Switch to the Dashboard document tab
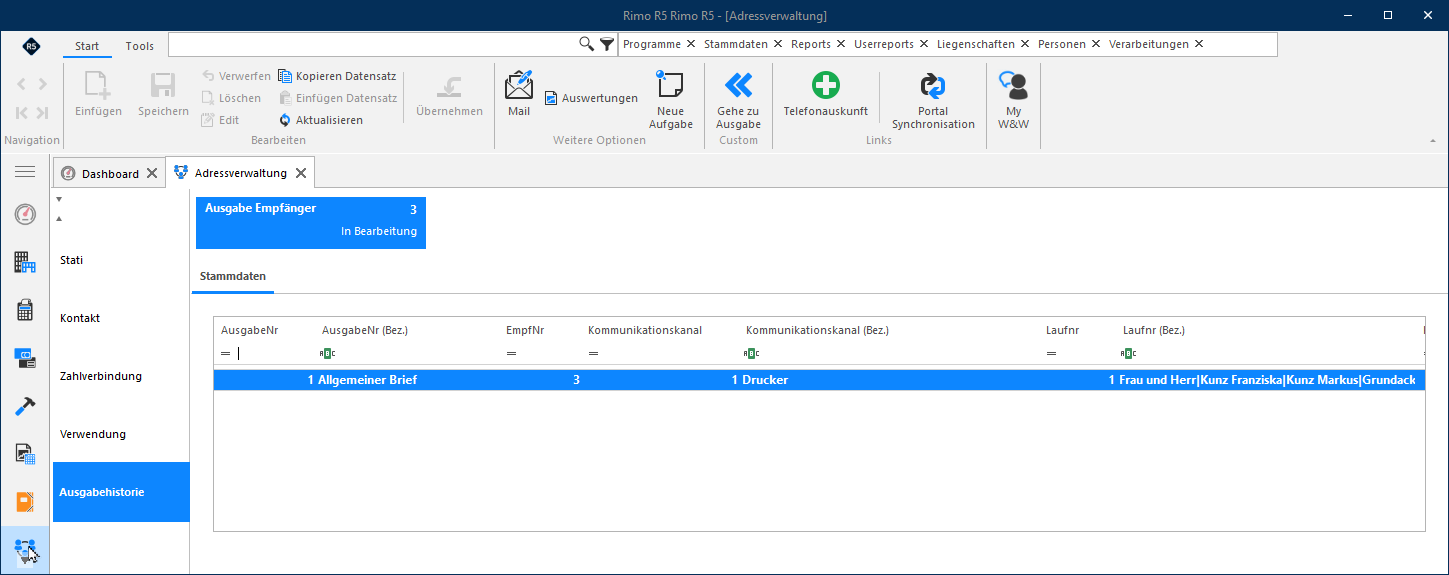1449x575 pixels. click(x=110, y=173)
